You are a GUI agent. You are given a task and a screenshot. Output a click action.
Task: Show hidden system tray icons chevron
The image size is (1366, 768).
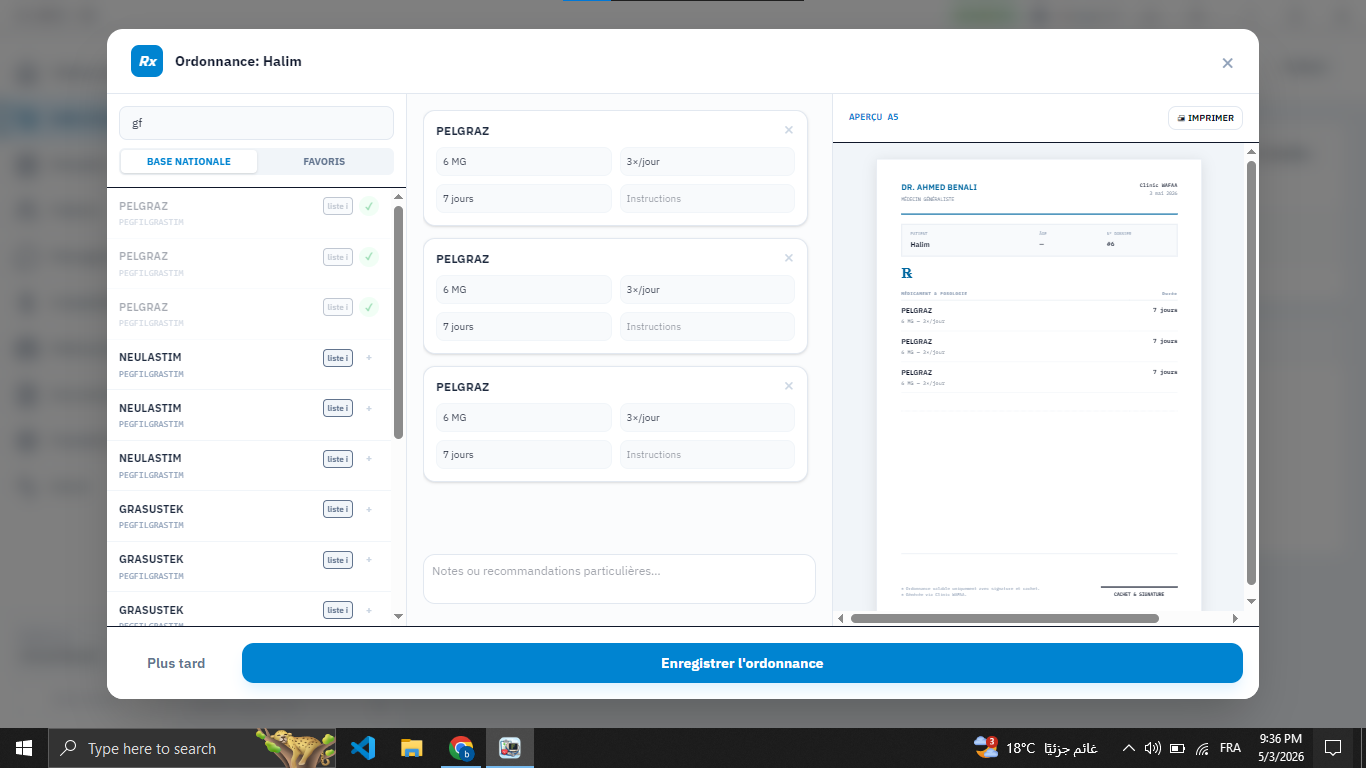tap(1129, 748)
